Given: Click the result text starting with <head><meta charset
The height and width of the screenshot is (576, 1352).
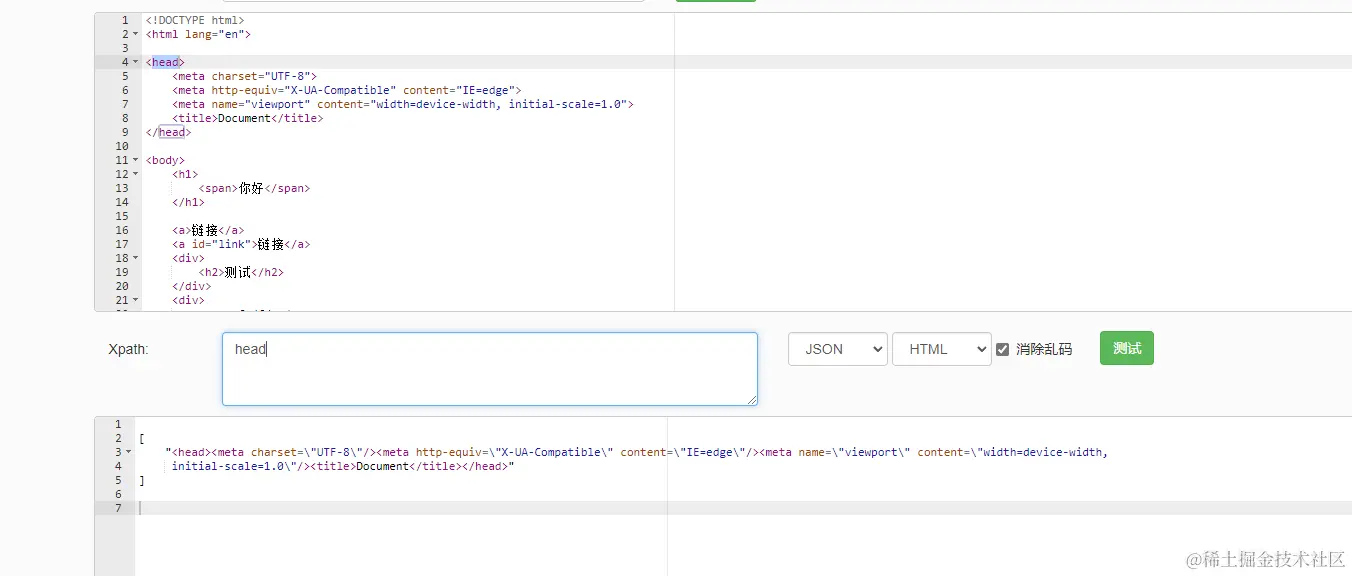Looking at the screenshot, I should click(637, 459).
